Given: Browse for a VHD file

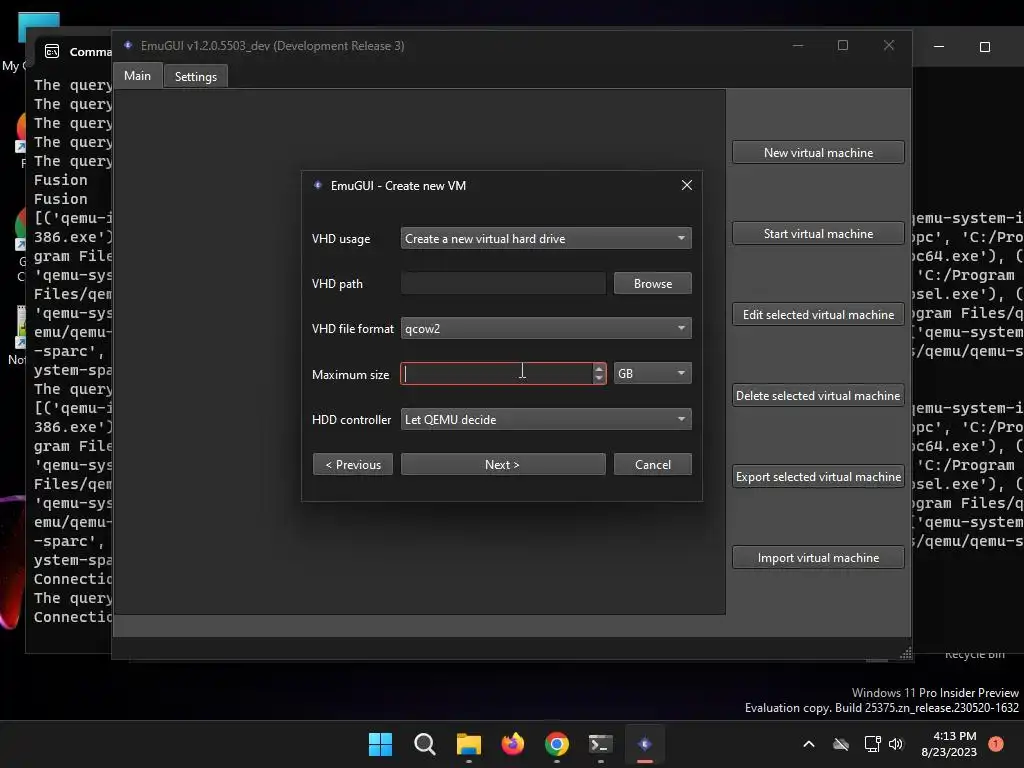Looking at the screenshot, I should [x=652, y=283].
